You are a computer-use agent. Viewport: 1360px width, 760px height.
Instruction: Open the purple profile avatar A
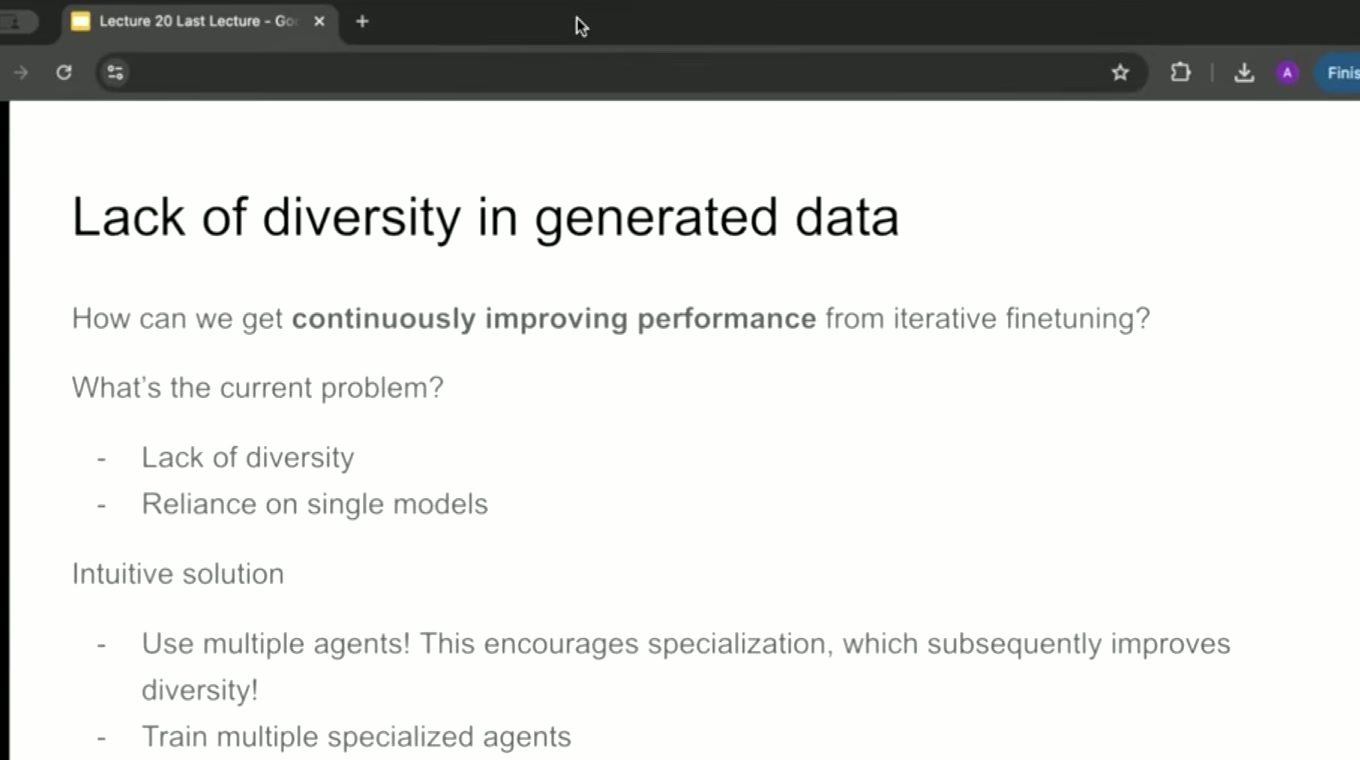click(x=1287, y=72)
